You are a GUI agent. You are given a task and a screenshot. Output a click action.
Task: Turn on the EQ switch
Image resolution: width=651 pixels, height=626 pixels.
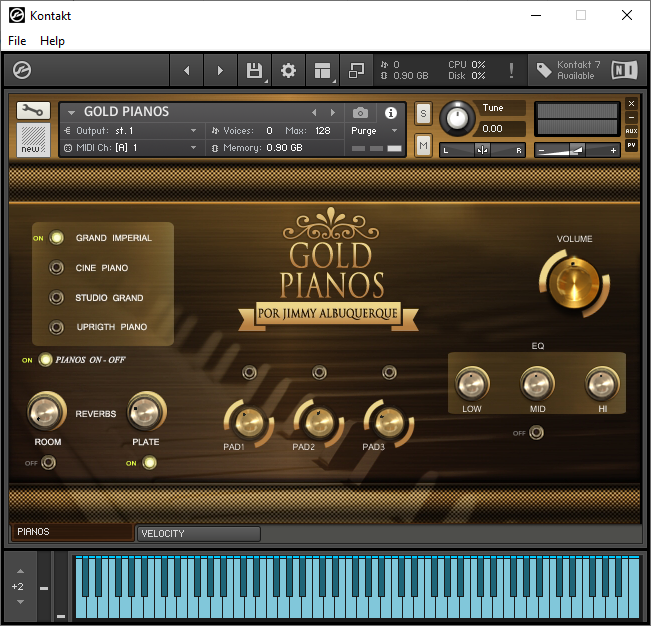tap(536, 433)
